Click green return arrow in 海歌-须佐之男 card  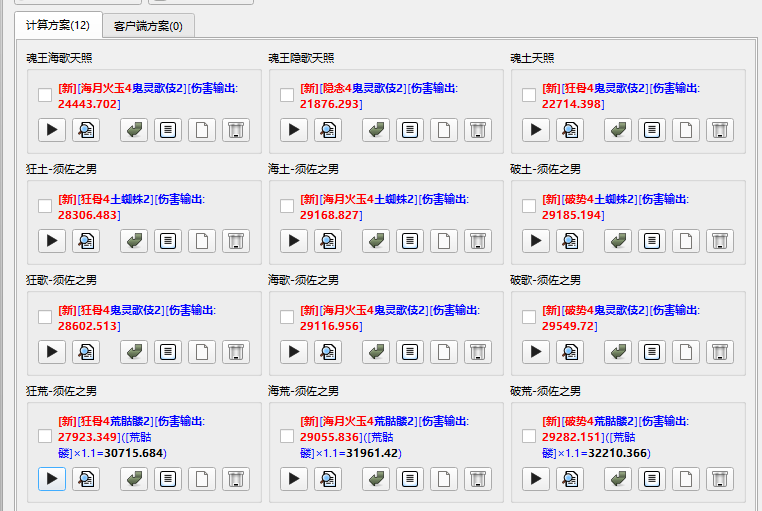(376, 352)
